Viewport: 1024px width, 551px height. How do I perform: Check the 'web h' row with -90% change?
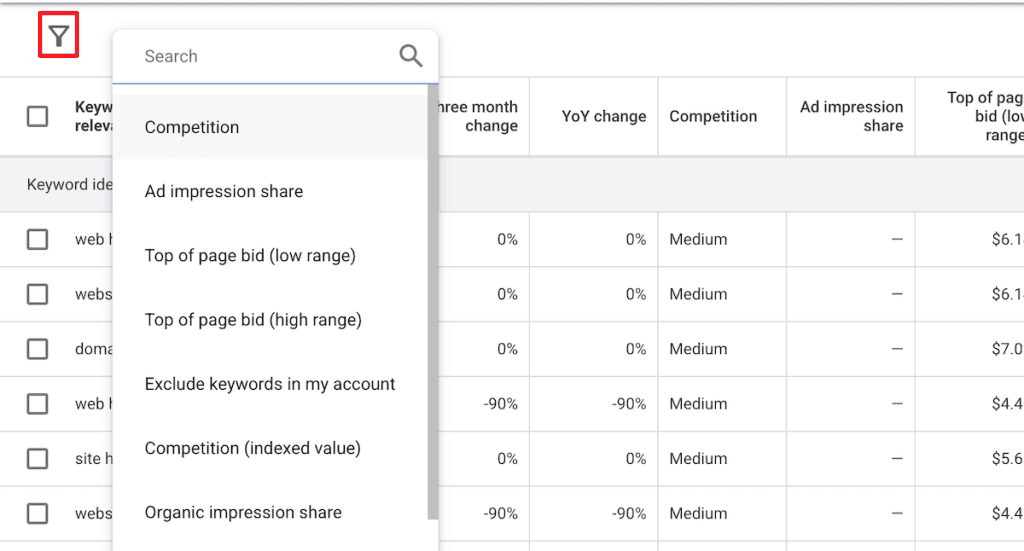pos(37,404)
